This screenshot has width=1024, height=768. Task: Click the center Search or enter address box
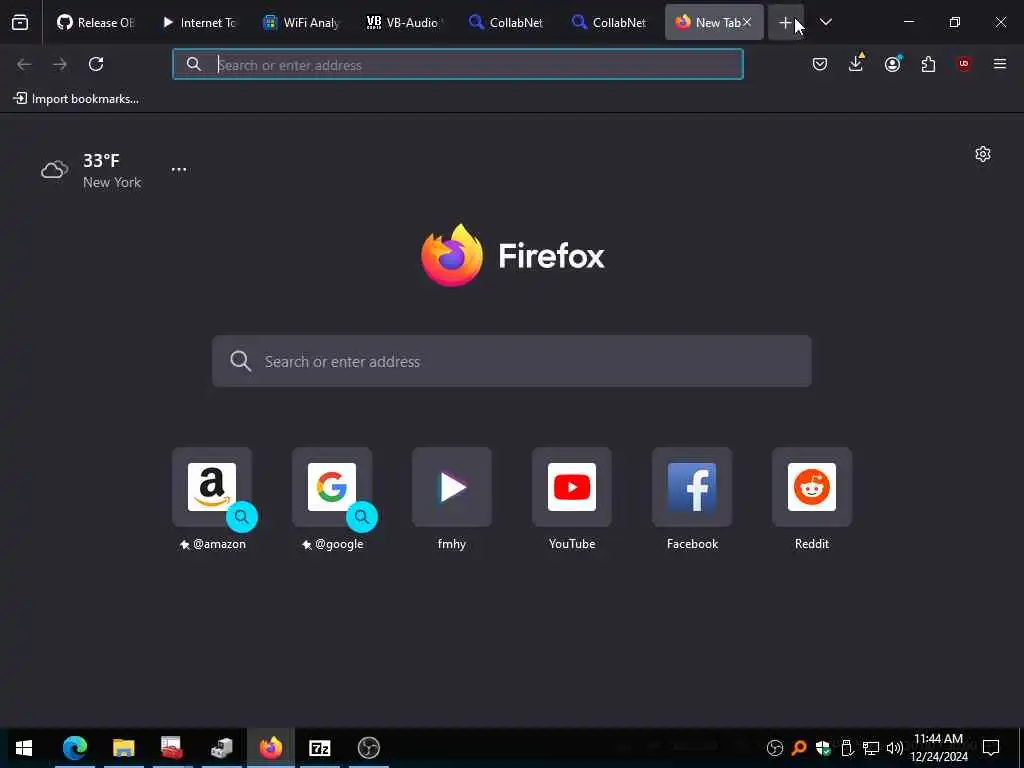coord(512,361)
